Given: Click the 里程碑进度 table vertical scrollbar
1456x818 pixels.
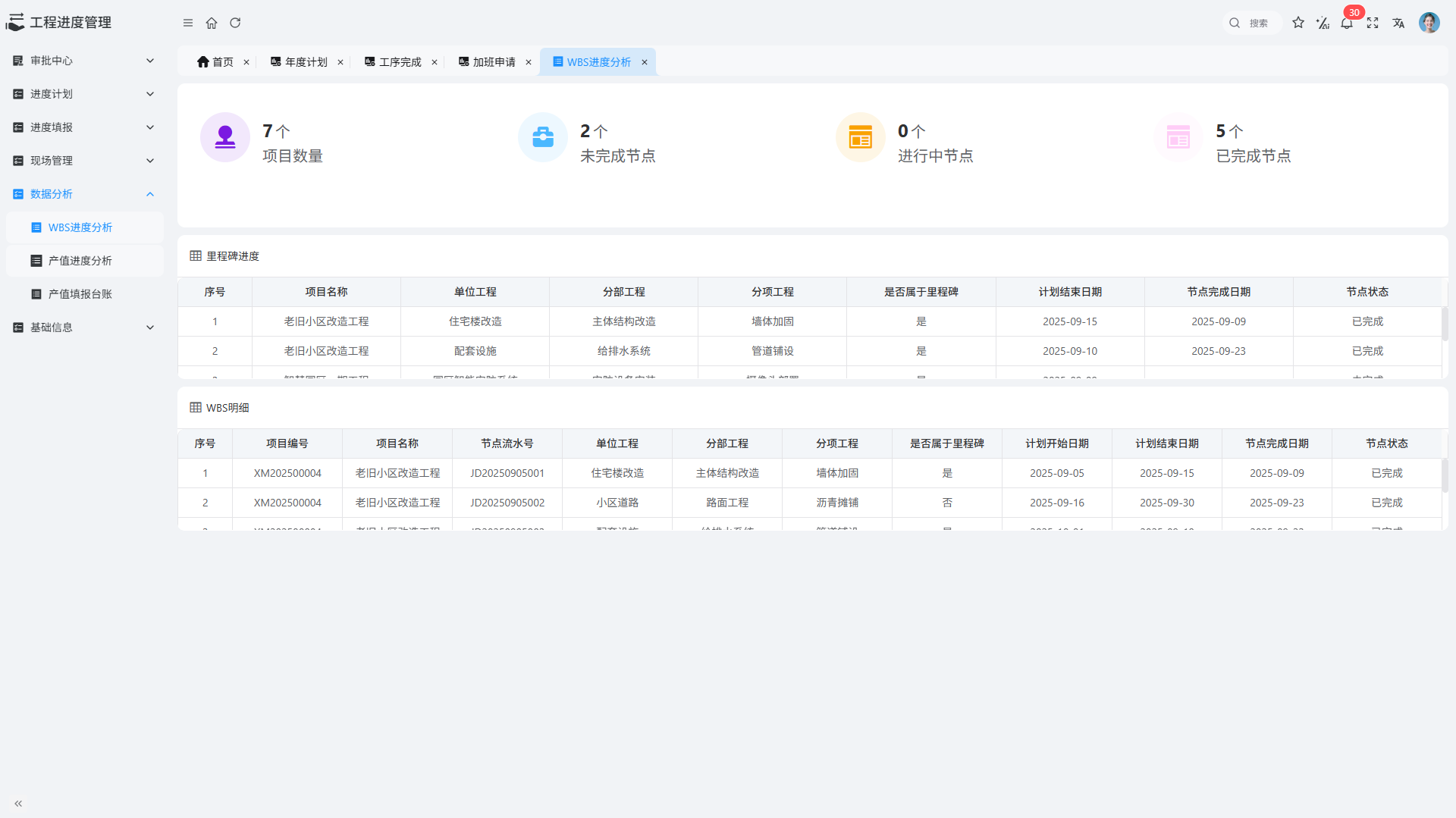Looking at the screenshot, I should coord(1444,324).
